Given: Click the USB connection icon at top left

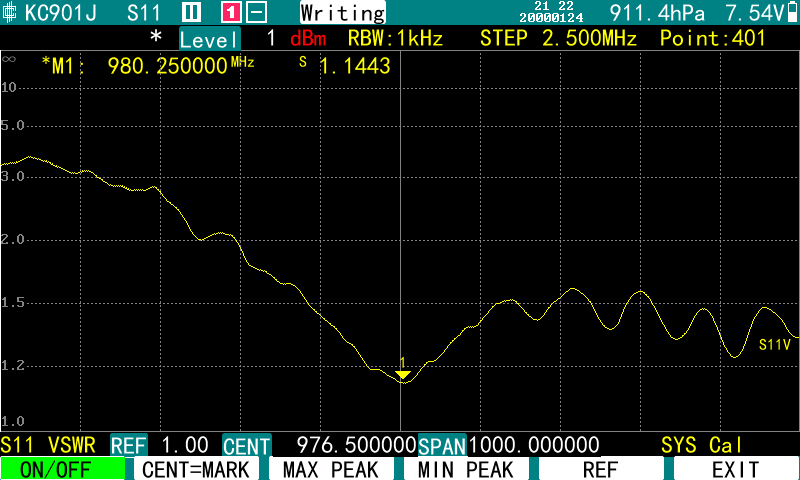Looking at the screenshot, I should [x=11, y=13].
